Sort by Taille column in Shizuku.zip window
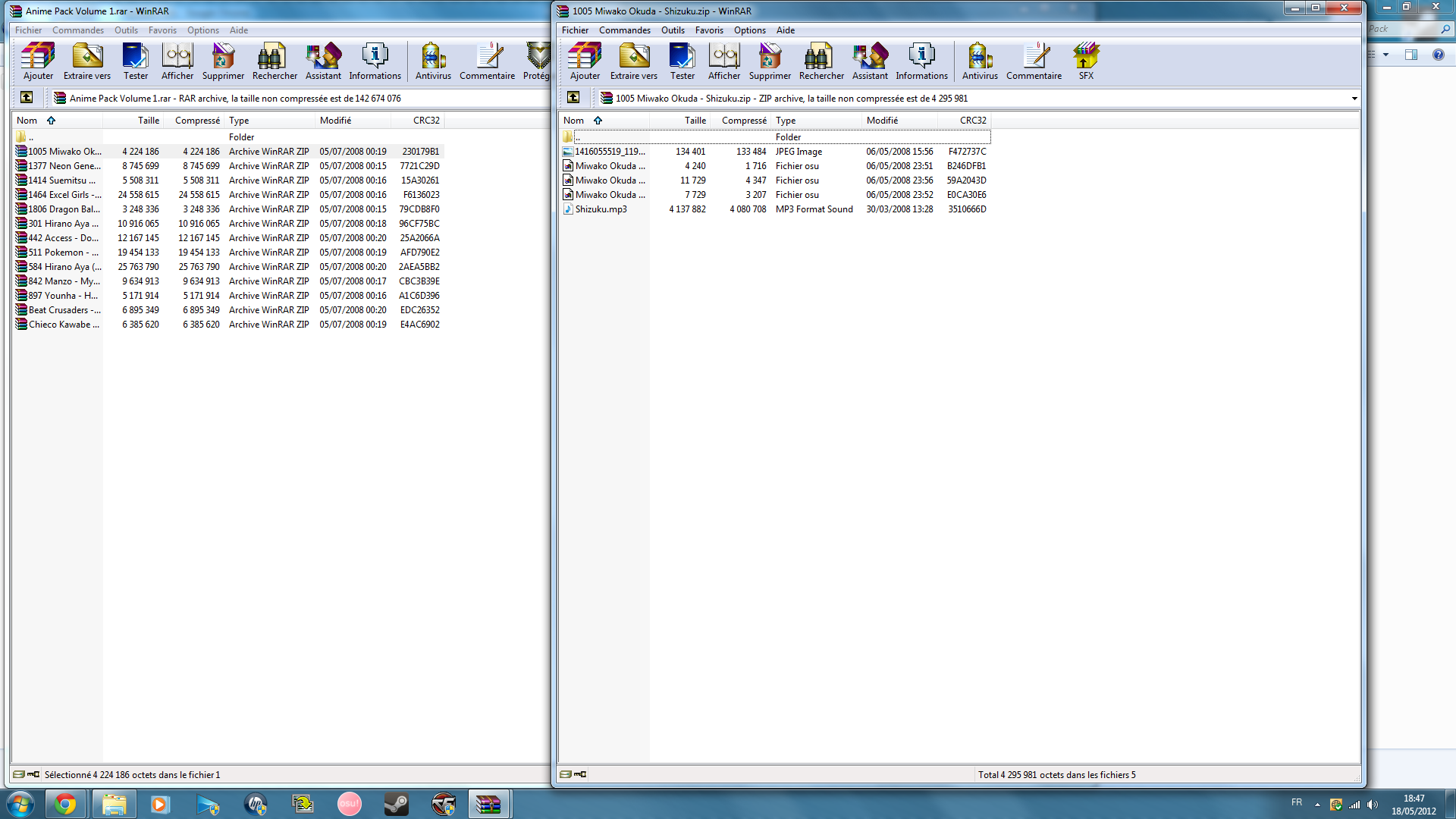The height and width of the screenshot is (819, 1456). 679,121
